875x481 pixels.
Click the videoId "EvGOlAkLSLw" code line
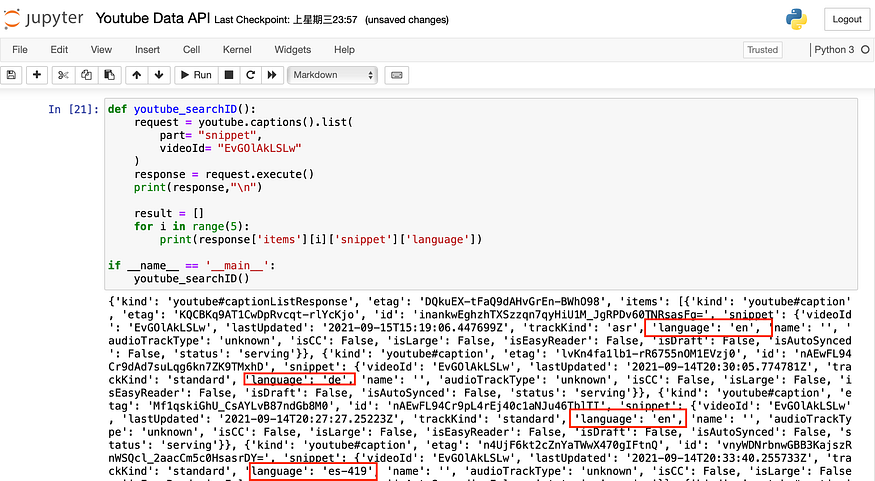point(230,148)
